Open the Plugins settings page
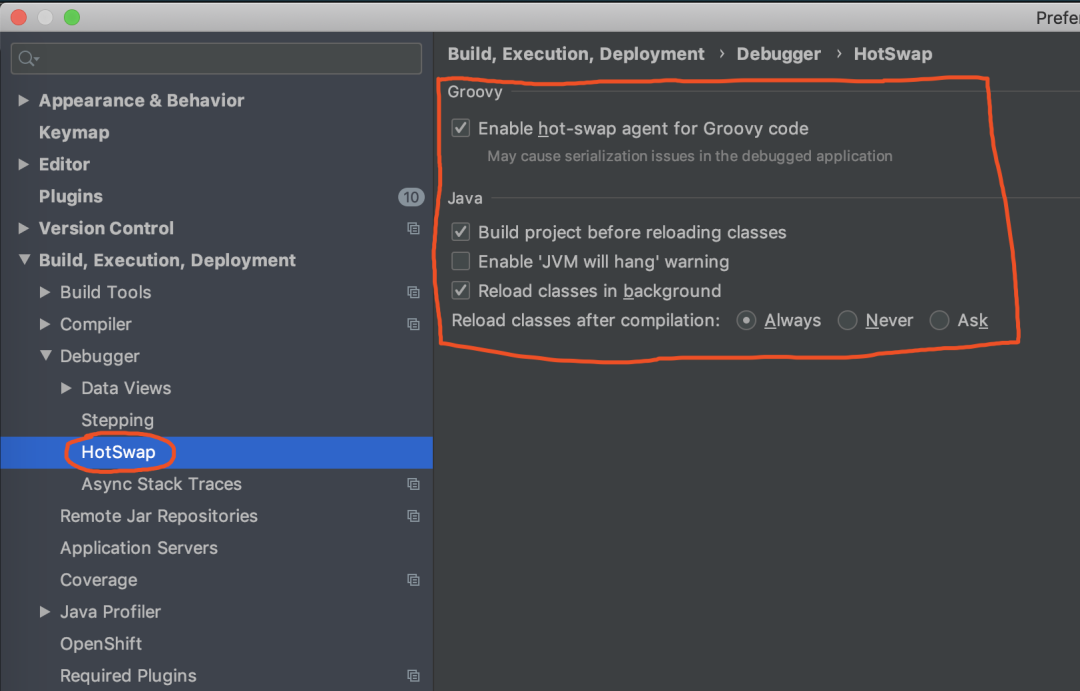The height and width of the screenshot is (691, 1080). tap(70, 196)
